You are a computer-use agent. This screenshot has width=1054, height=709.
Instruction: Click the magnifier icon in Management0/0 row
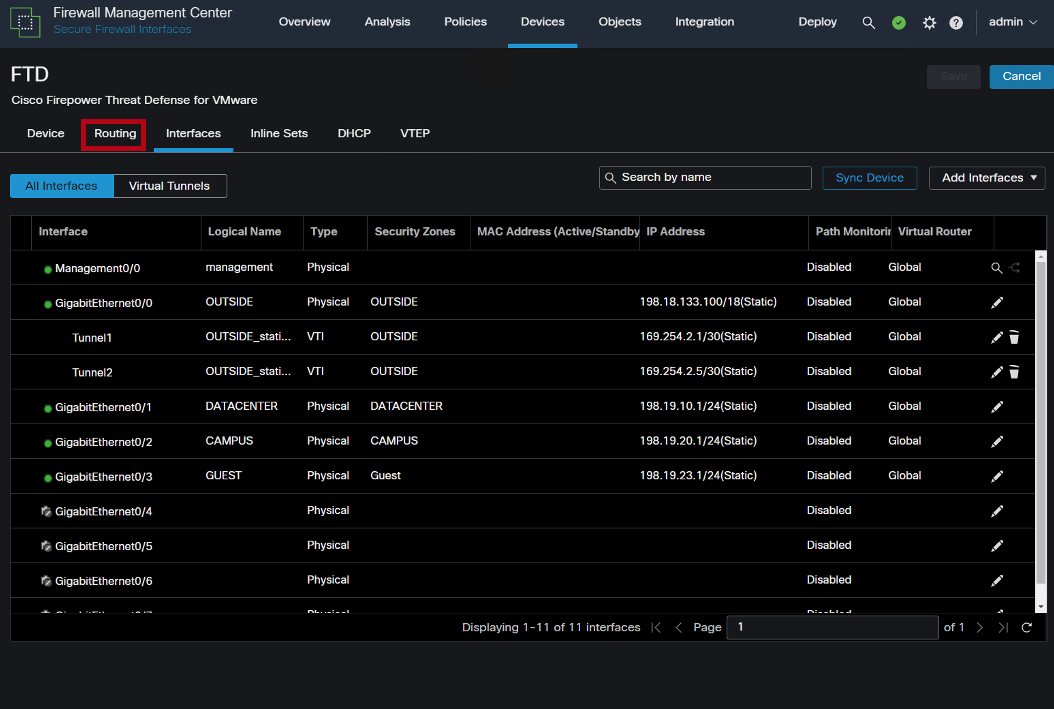pyautogui.click(x=996, y=268)
